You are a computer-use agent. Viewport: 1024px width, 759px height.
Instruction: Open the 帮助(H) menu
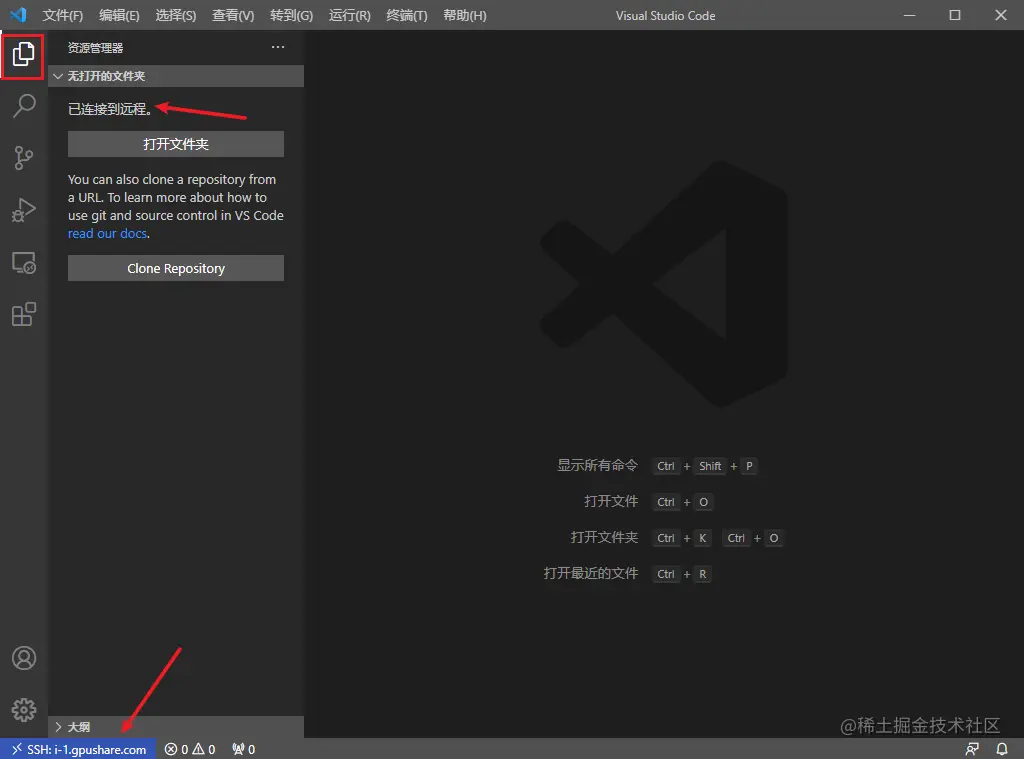click(x=464, y=15)
